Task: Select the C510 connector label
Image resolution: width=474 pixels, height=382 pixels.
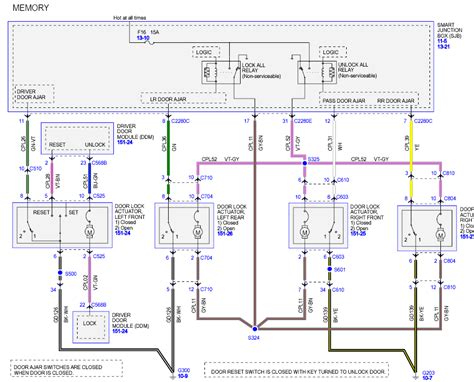Action: tap(36, 169)
